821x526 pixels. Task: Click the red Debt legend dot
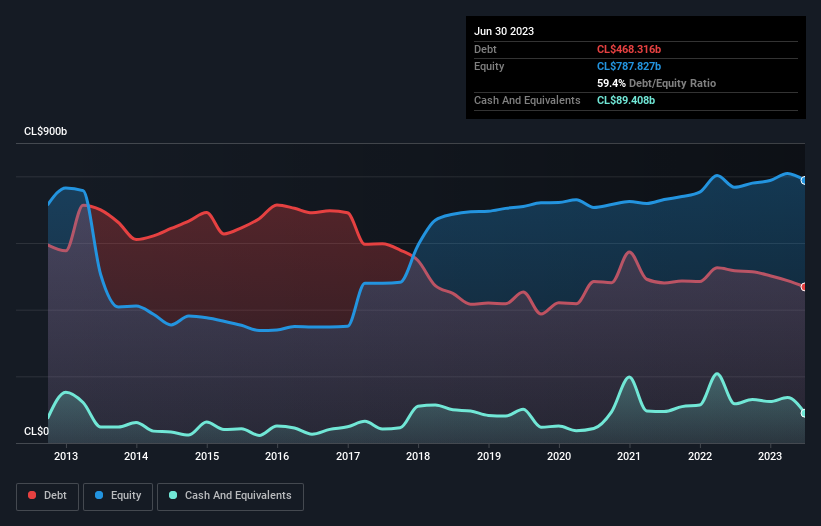pyautogui.click(x=32, y=495)
